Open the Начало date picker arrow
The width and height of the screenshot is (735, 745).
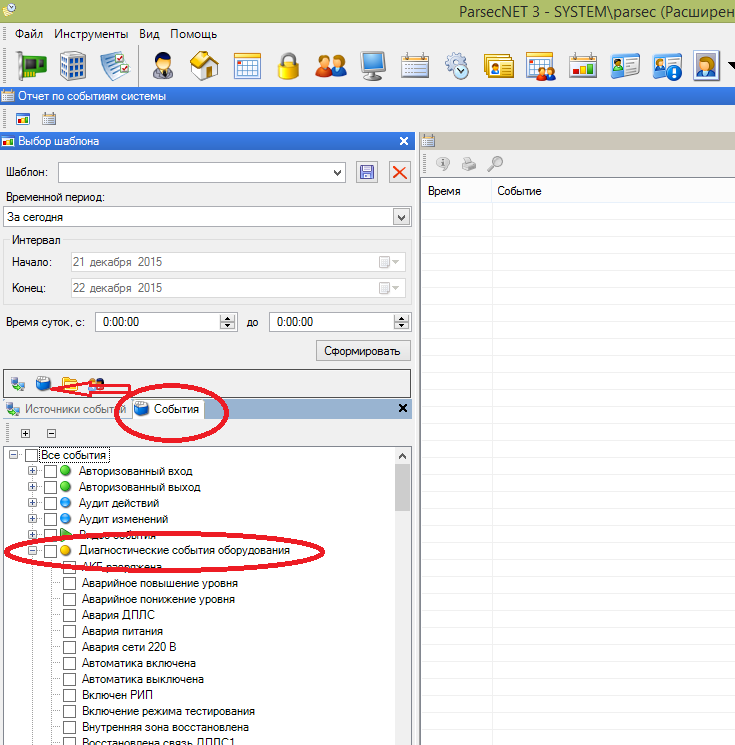click(396, 262)
